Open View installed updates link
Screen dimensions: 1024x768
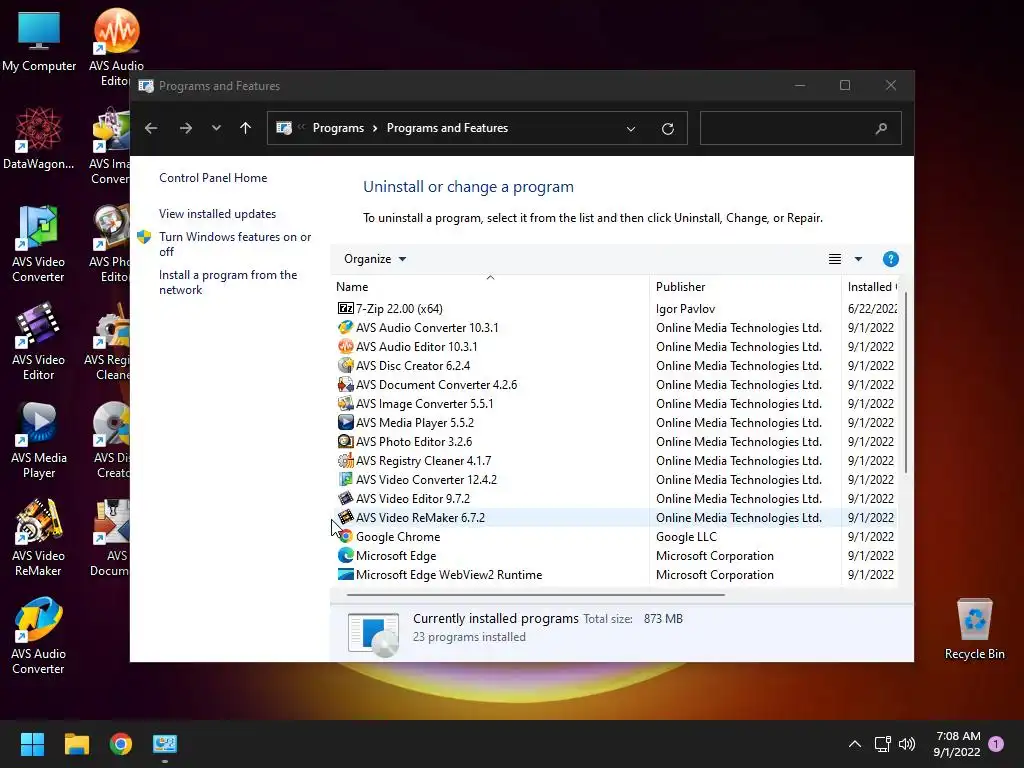217,214
